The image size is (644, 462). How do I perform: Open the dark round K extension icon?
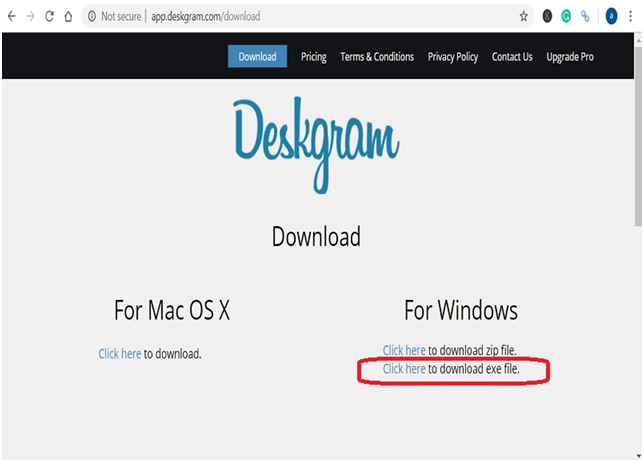click(x=547, y=16)
